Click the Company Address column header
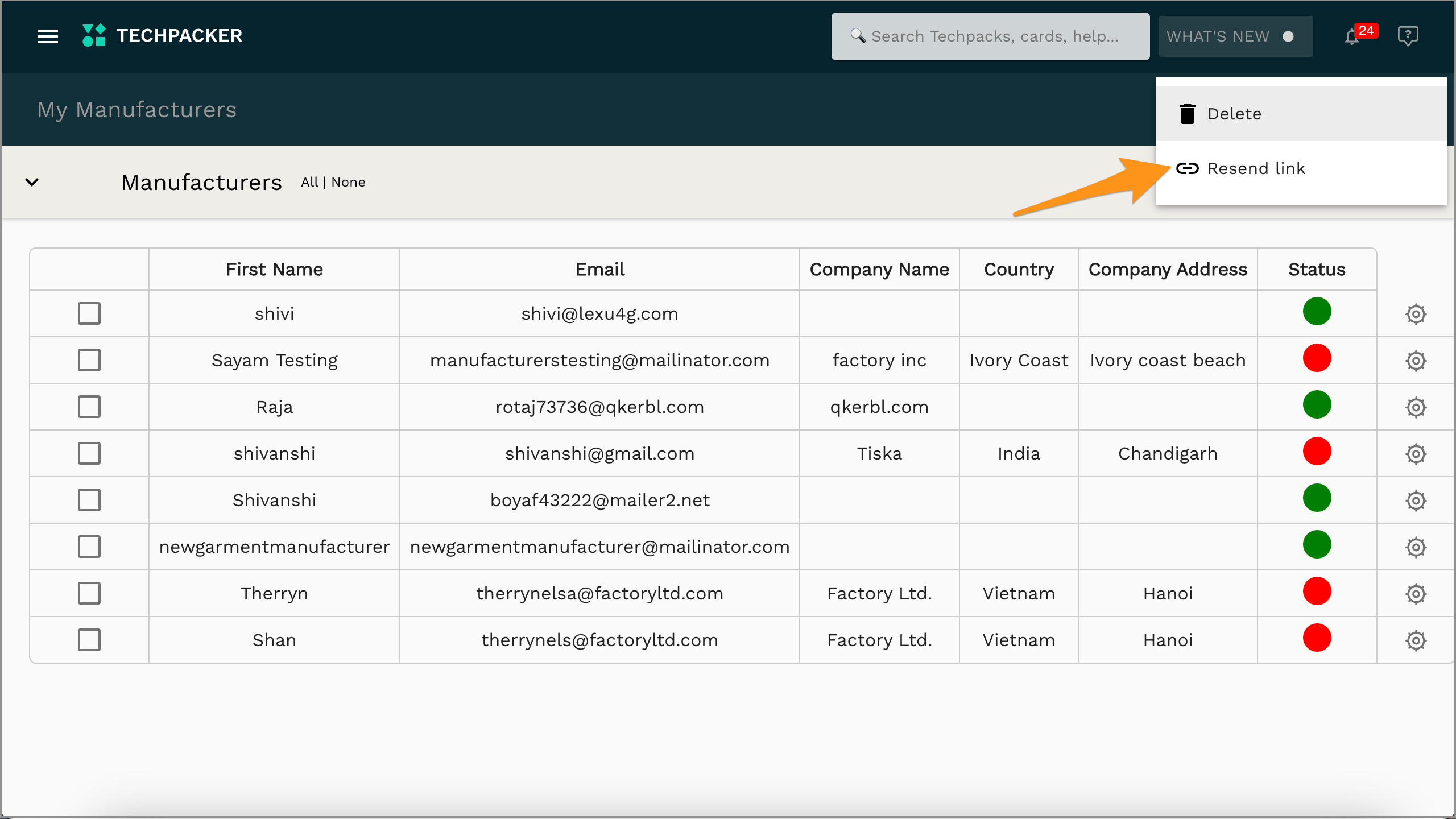The width and height of the screenshot is (1456, 819). coord(1168,269)
